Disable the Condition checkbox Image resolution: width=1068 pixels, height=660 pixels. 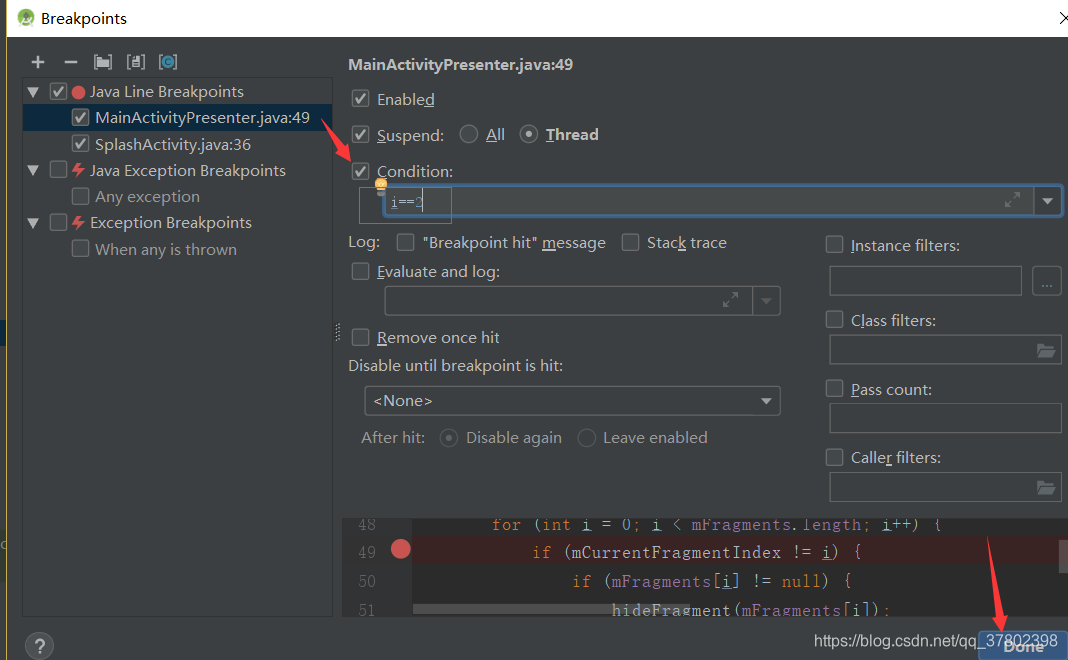pos(360,171)
